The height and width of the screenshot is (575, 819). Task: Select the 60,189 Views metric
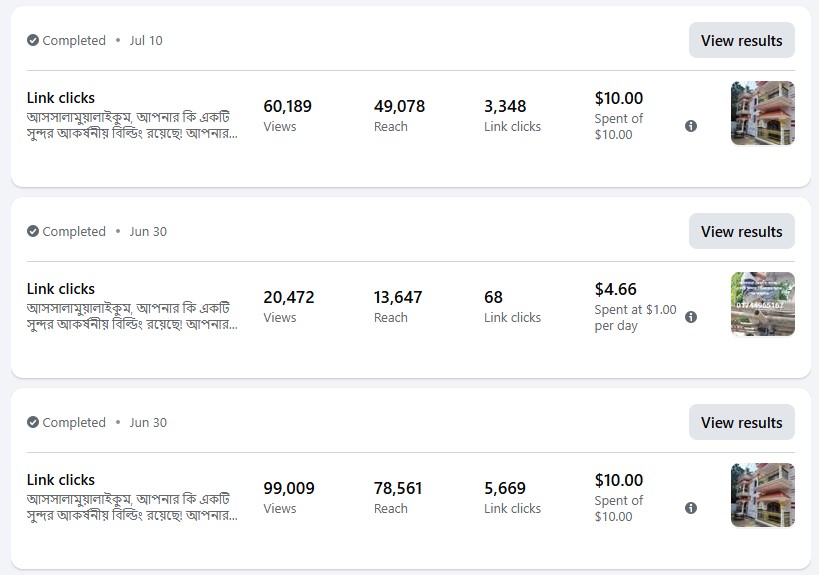coord(287,115)
